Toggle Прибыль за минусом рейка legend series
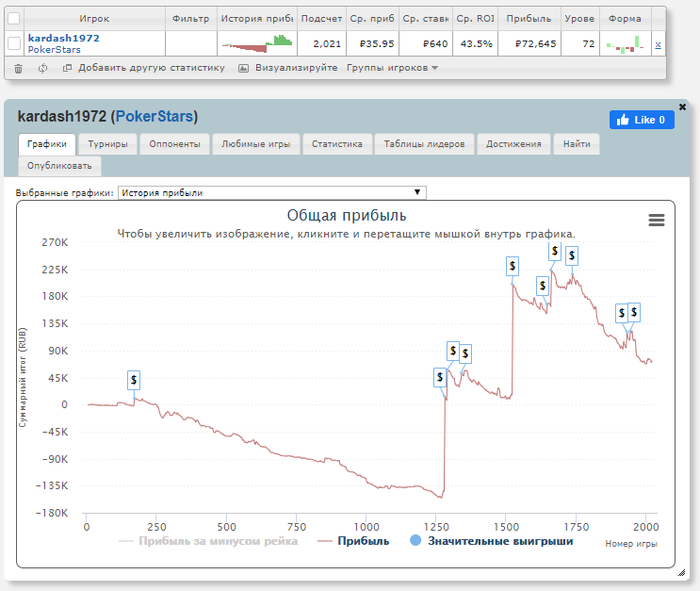This screenshot has height=591, width=700. tap(208, 541)
